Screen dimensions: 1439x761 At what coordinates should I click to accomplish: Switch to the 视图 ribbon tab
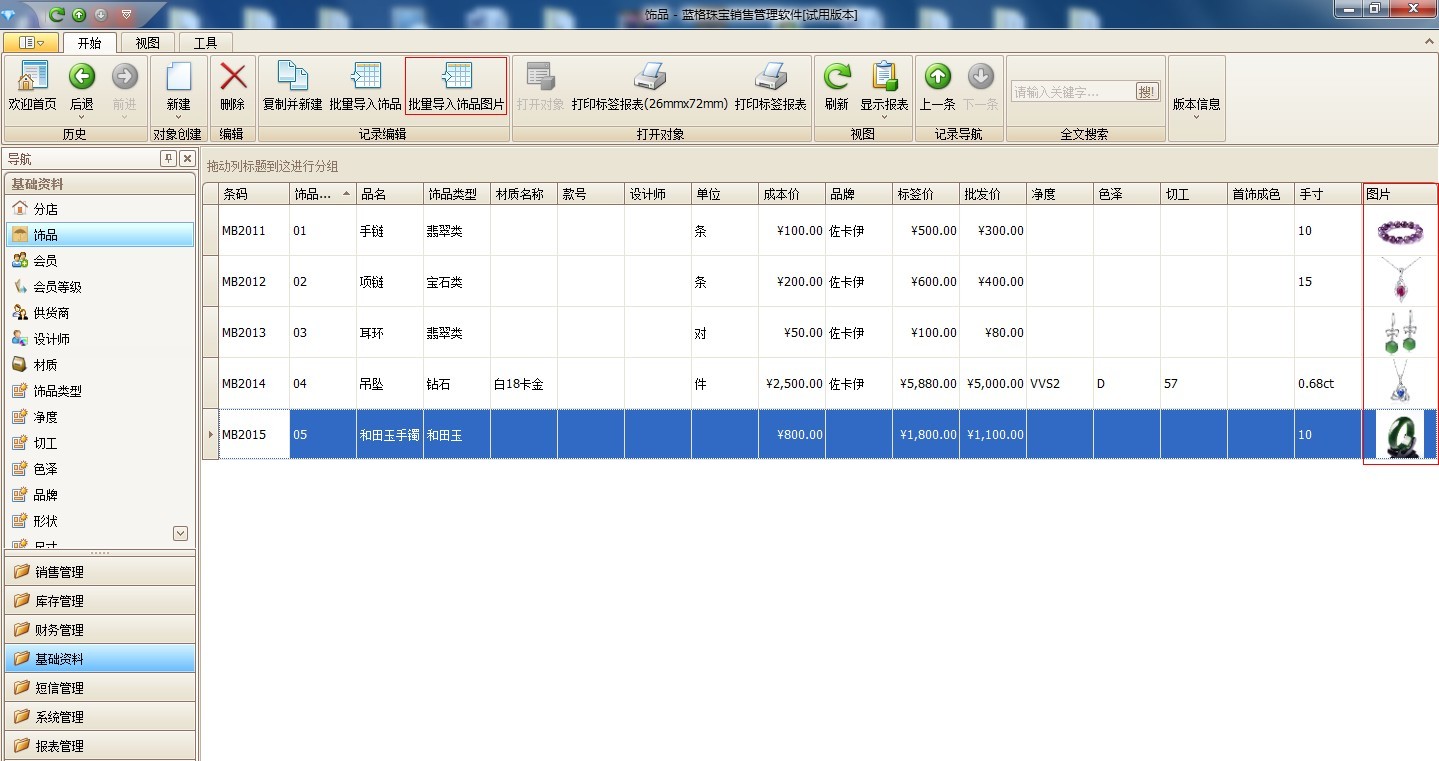click(147, 43)
